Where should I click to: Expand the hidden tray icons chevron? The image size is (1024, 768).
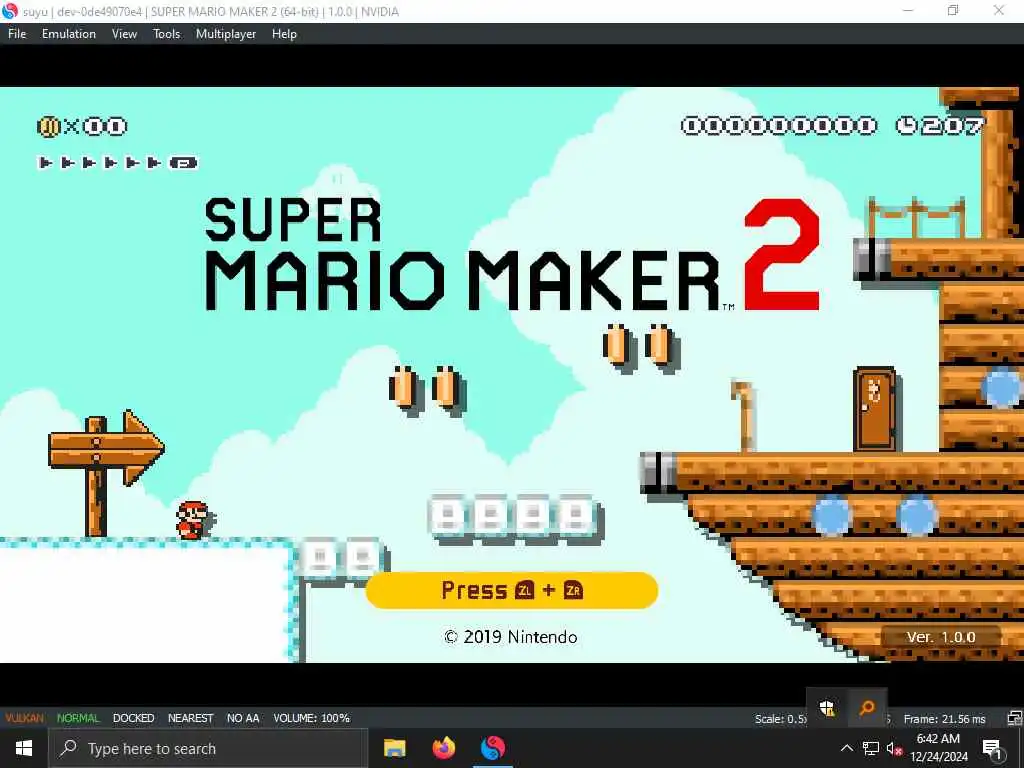pyautogui.click(x=846, y=748)
